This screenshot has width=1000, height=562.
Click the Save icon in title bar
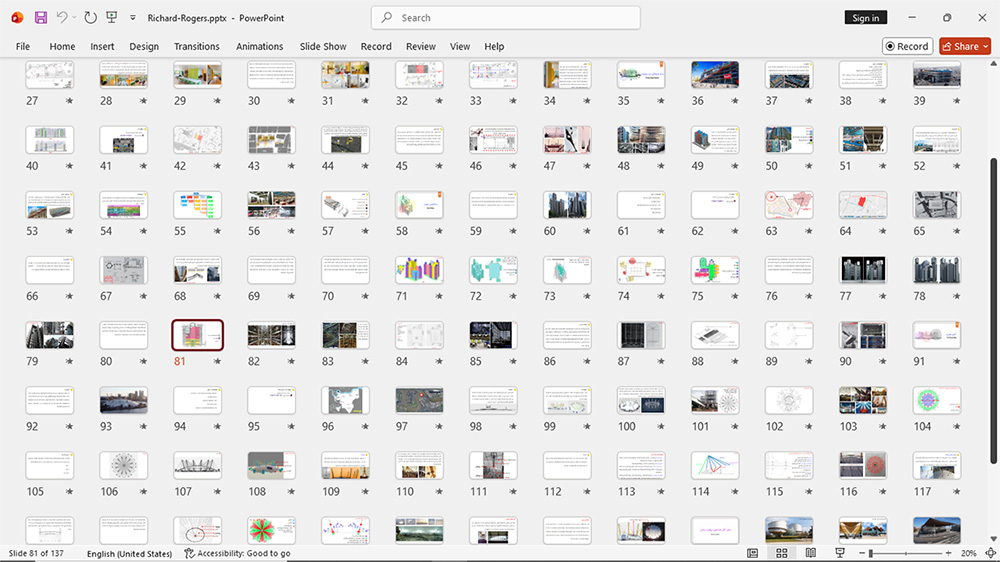point(41,18)
